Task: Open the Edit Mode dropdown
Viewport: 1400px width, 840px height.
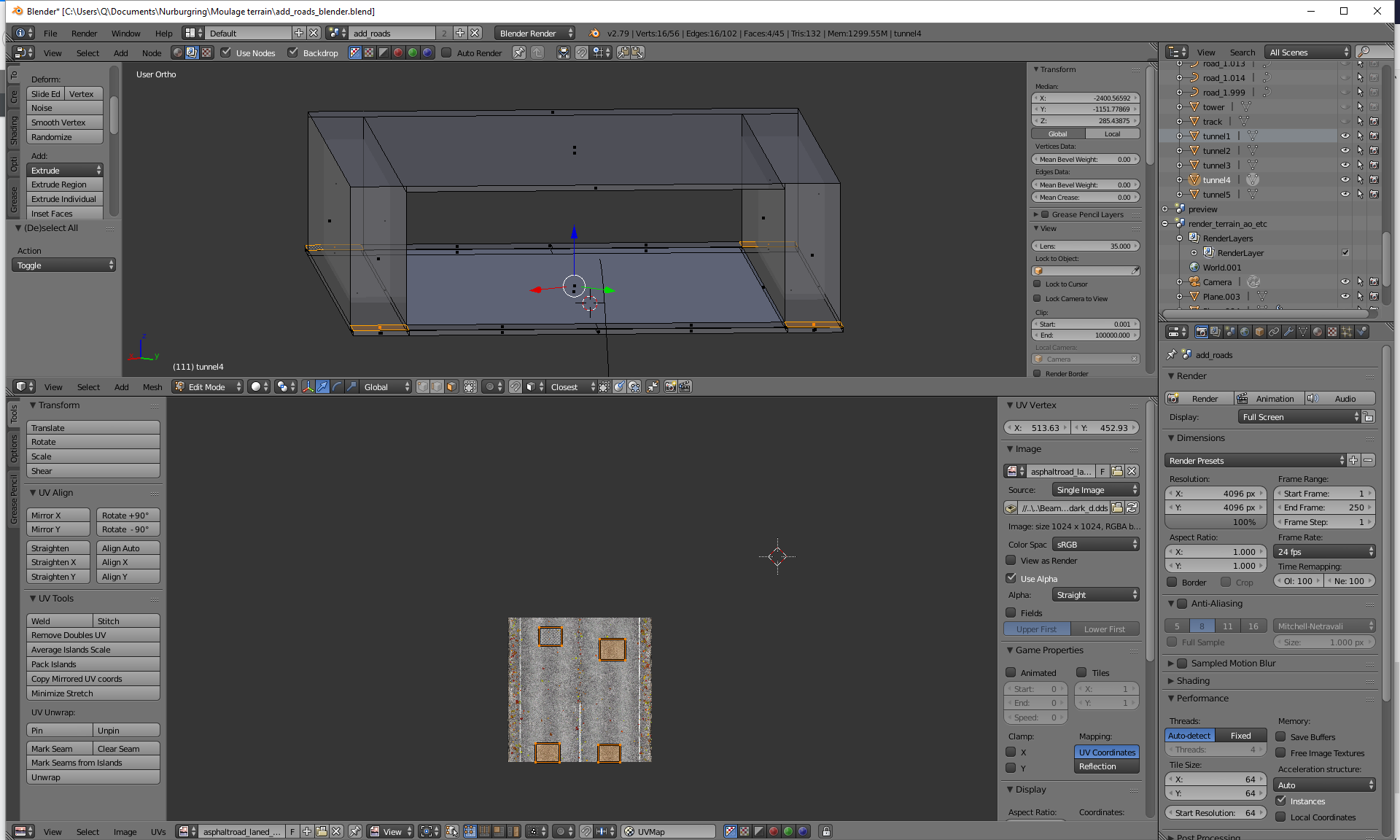Action: point(208,387)
